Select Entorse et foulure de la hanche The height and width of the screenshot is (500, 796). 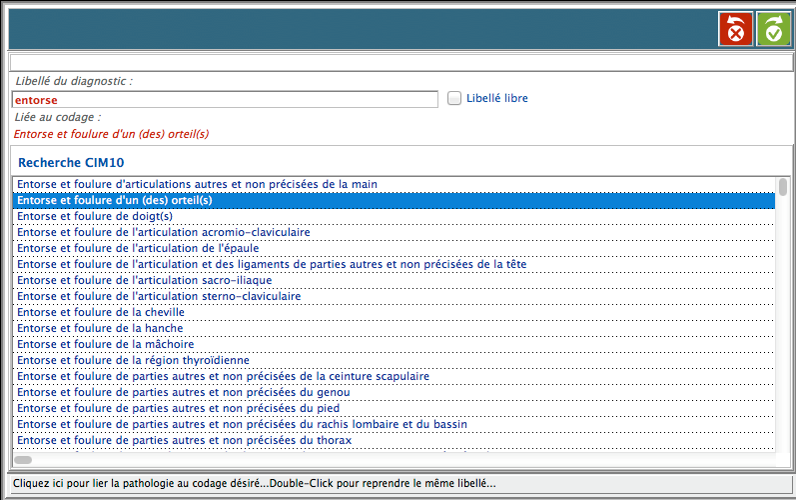(100, 328)
